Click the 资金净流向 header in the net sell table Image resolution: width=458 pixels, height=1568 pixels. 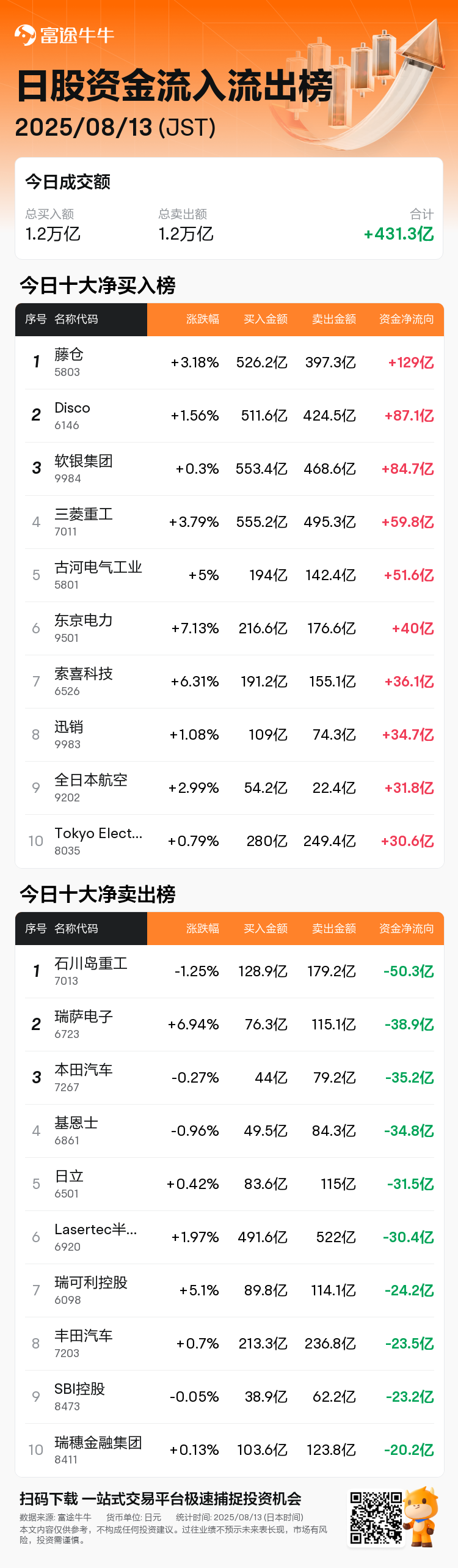point(407,929)
